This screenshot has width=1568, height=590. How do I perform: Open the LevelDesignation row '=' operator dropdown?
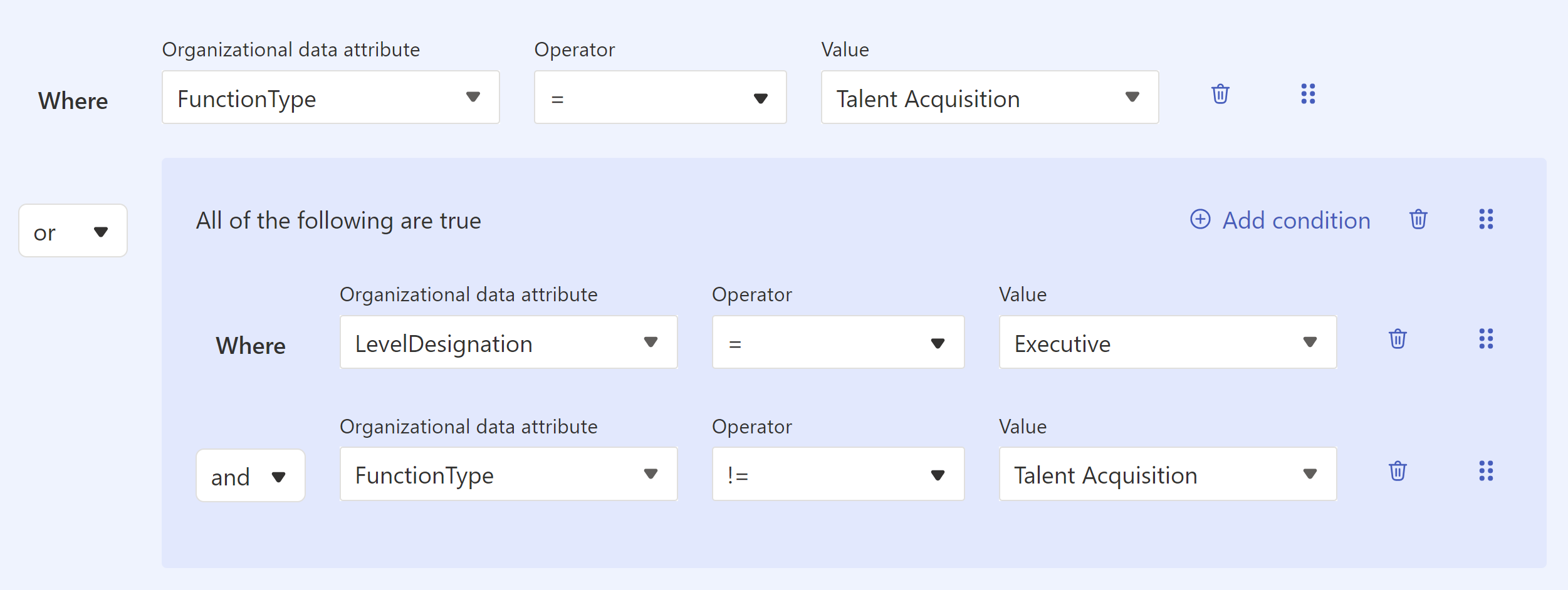[838, 343]
